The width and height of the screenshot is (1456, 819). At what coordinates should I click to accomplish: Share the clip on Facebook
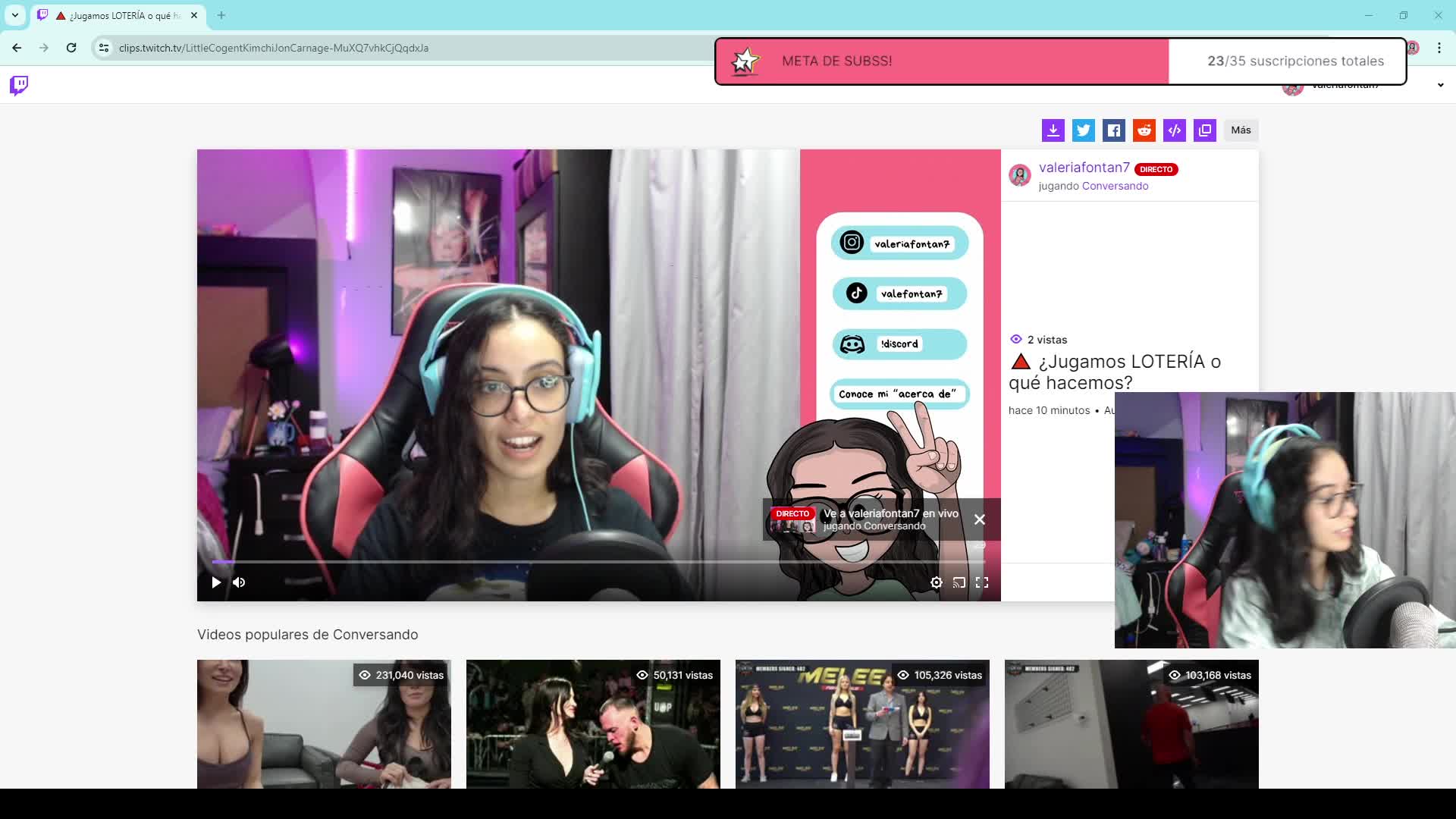tap(1113, 130)
